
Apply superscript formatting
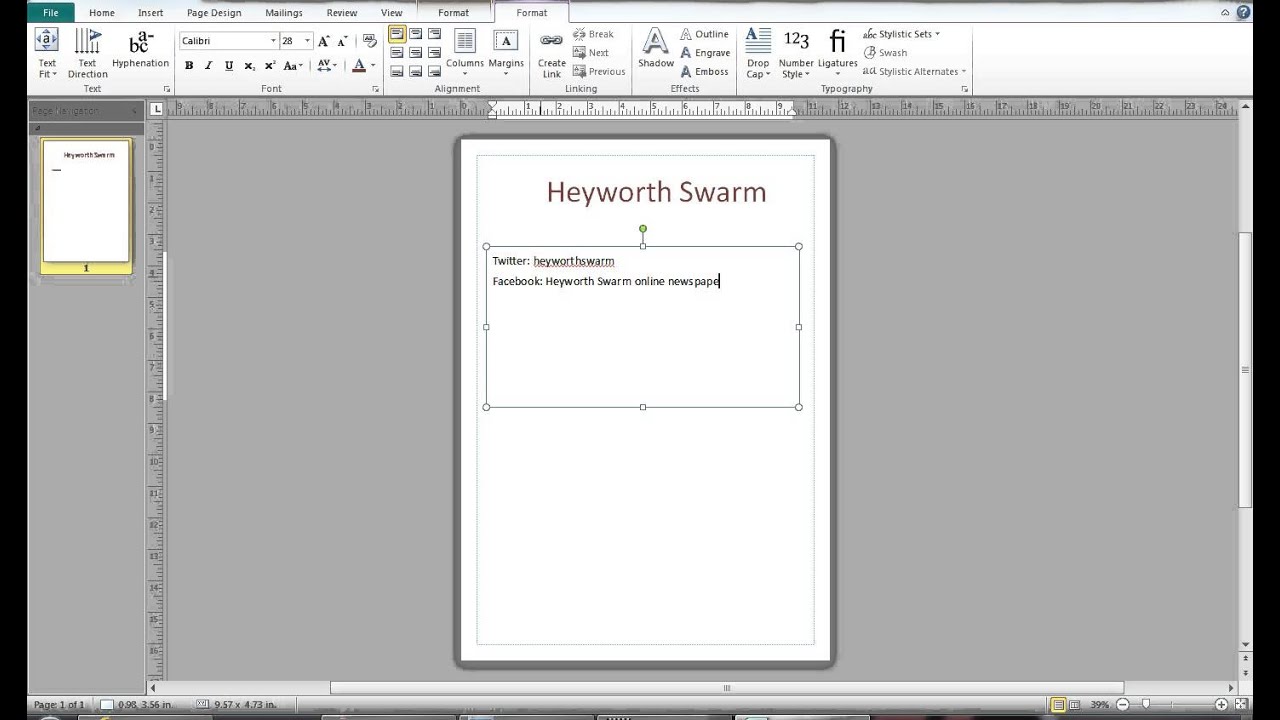270,66
